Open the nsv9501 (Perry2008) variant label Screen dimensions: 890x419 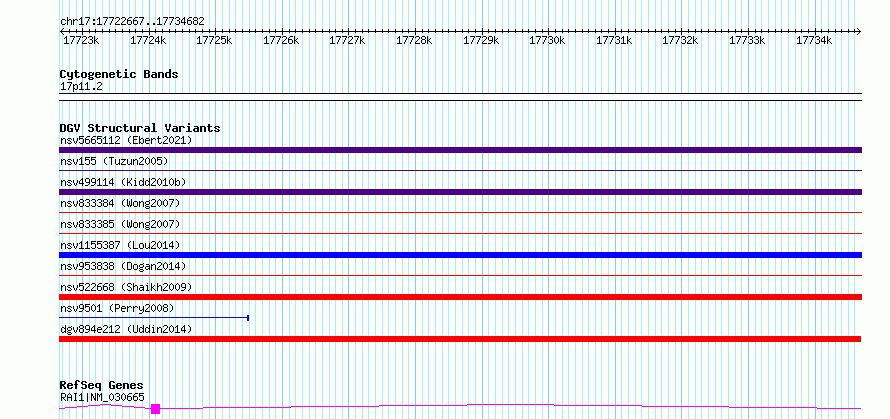pyautogui.click(x=117, y=308)
